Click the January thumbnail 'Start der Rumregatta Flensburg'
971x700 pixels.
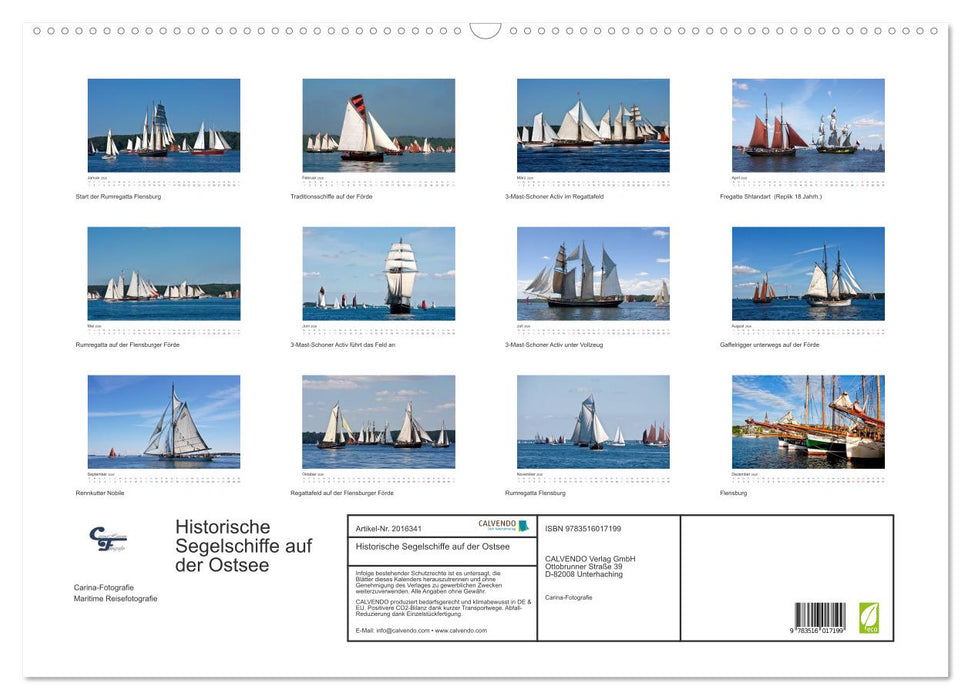tap(164, 124)
